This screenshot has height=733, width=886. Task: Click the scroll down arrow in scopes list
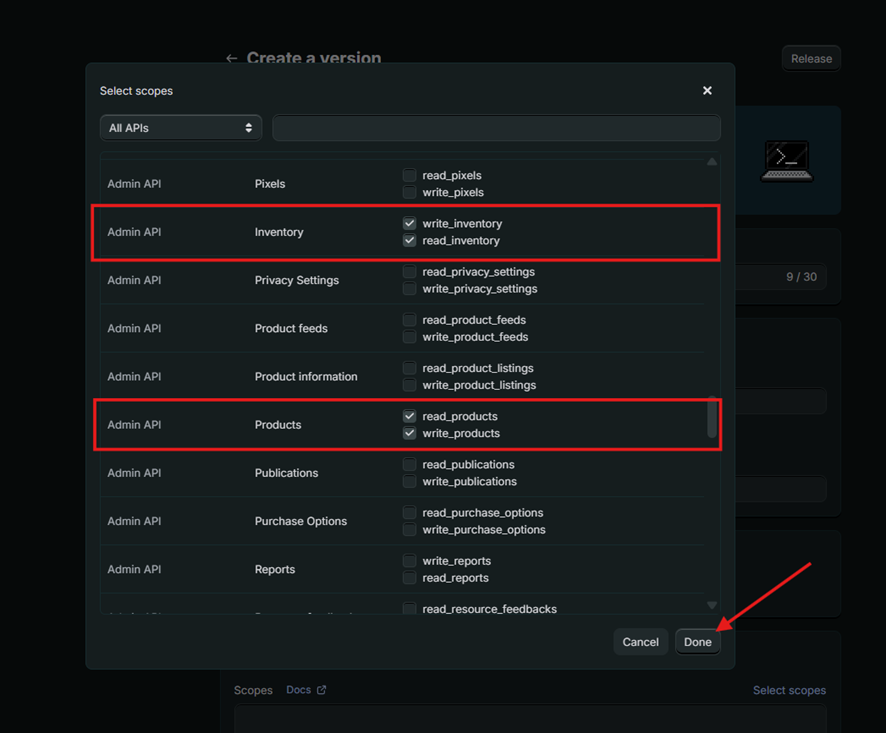[x=712, y=605]
